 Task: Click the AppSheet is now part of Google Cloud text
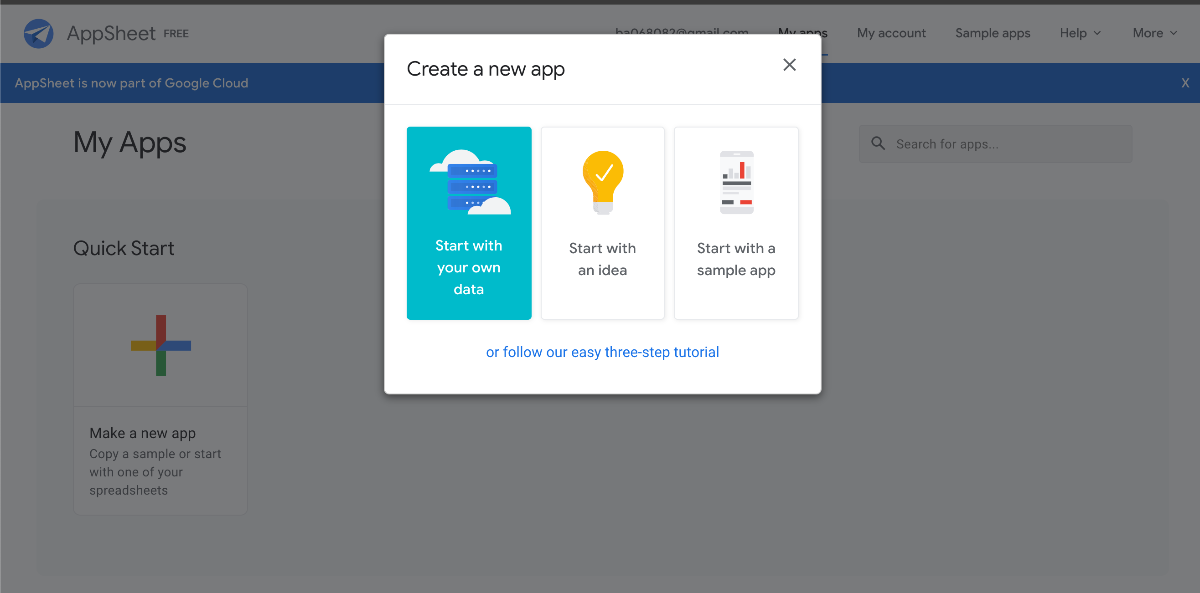coord(131,83)
